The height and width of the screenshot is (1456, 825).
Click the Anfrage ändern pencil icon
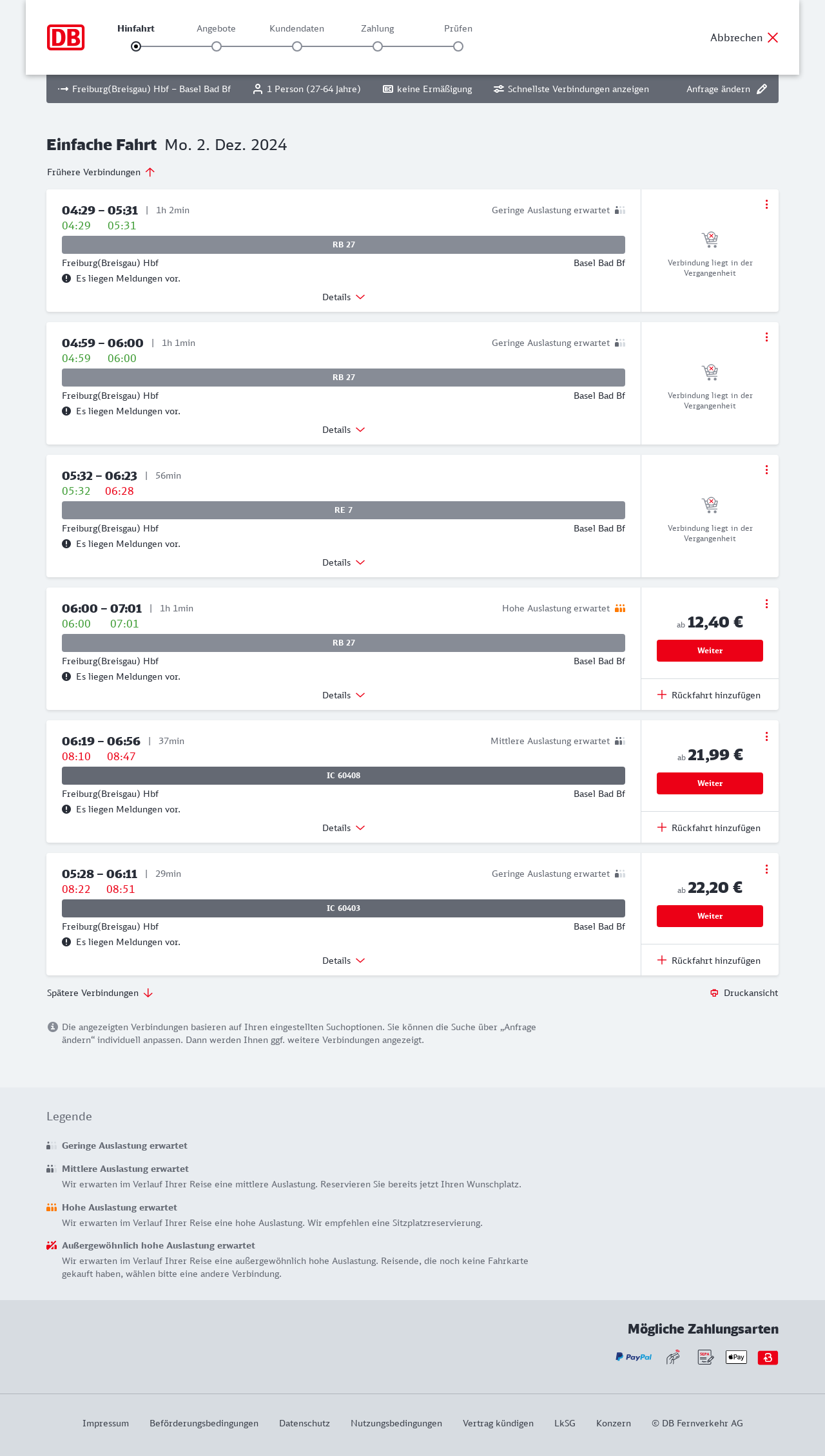[762, 89]
